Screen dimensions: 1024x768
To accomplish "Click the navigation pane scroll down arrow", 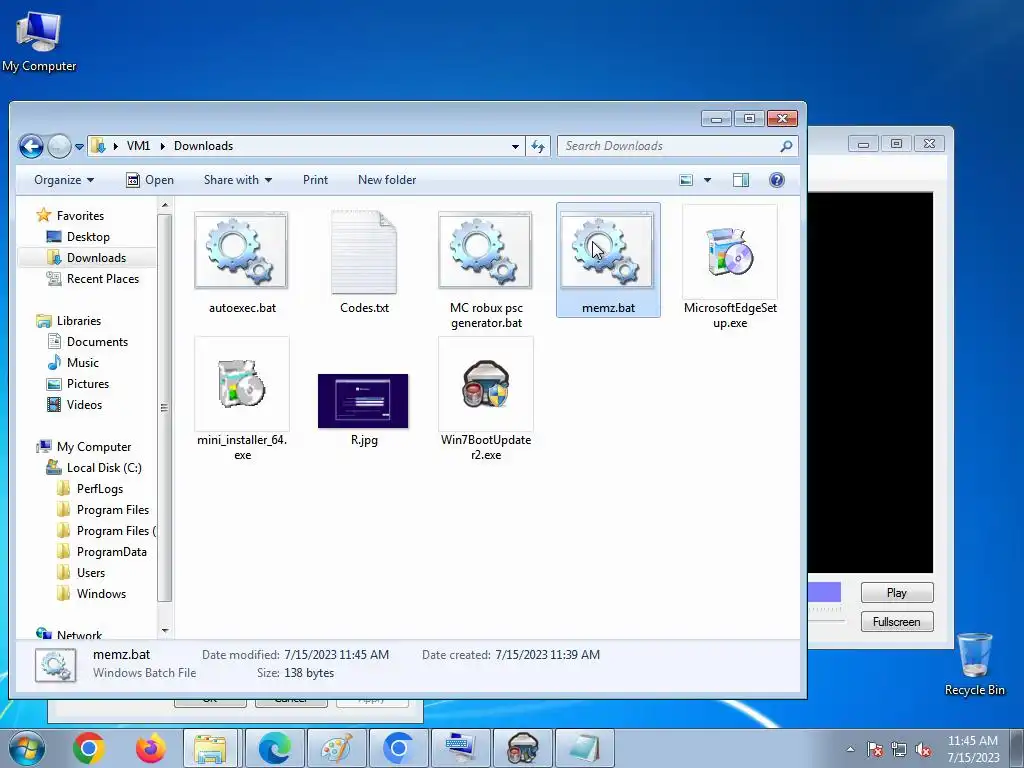I will pyautogui.click(x=165, y=631).
